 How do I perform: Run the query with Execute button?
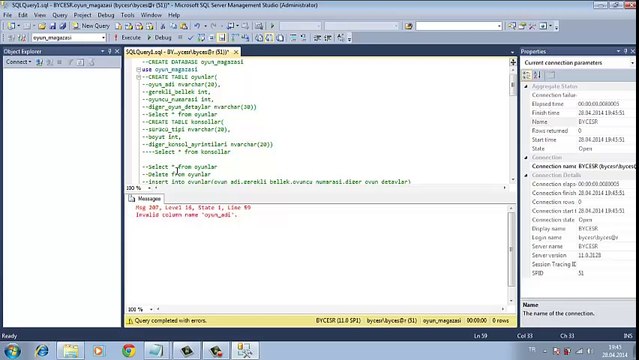127,38
